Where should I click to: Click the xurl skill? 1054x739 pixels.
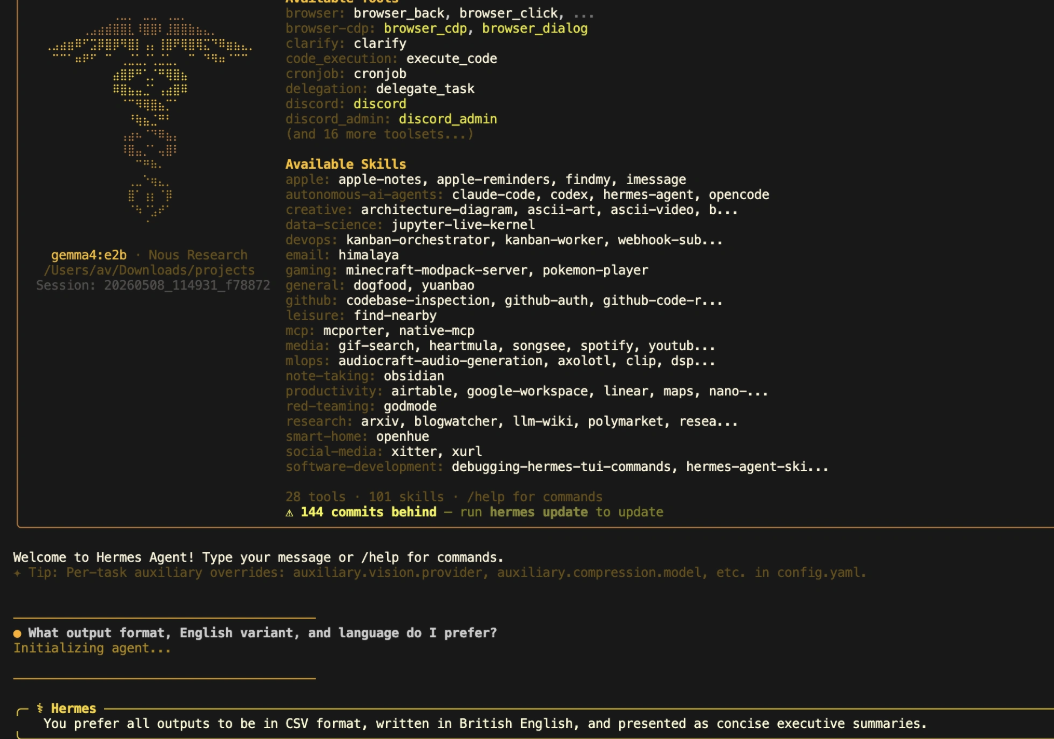(x=467, y=452)
